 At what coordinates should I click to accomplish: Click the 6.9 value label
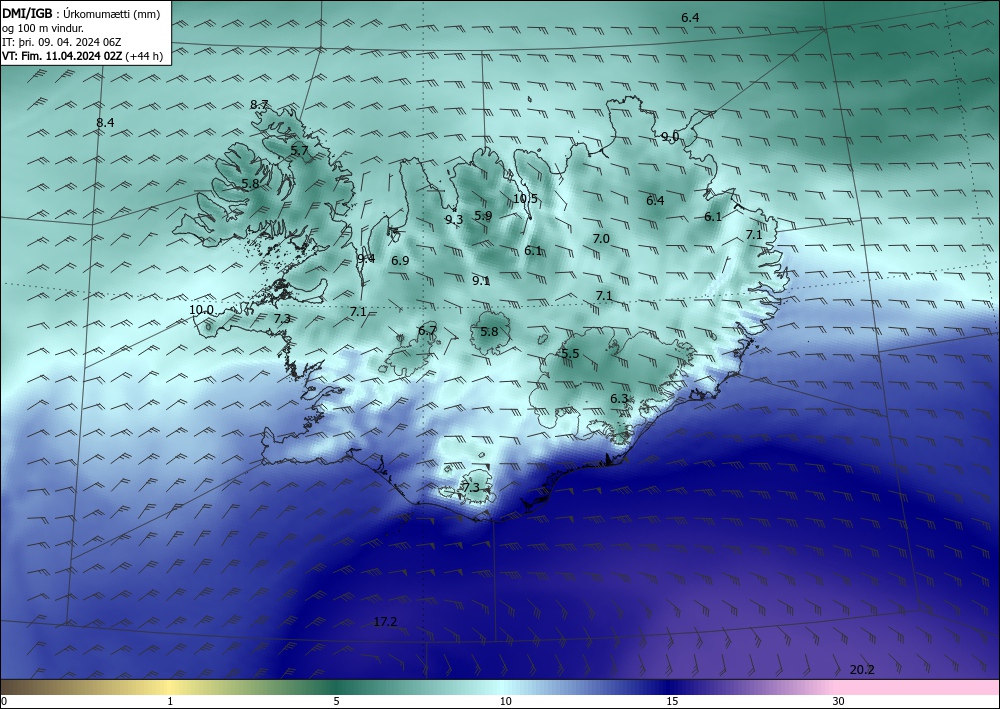pyautogui.click(x=400, y=260)
